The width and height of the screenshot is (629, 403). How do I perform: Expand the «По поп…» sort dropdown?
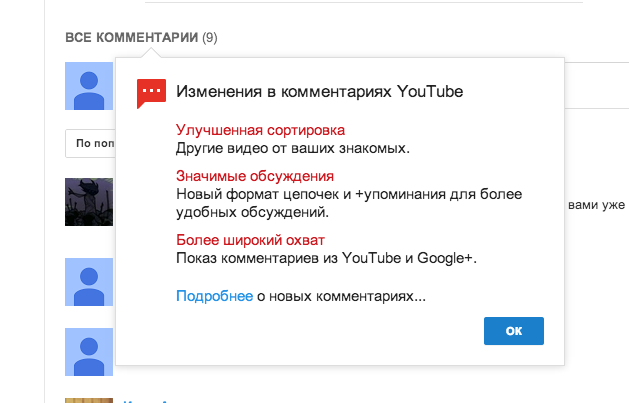(x=90, y=143)
